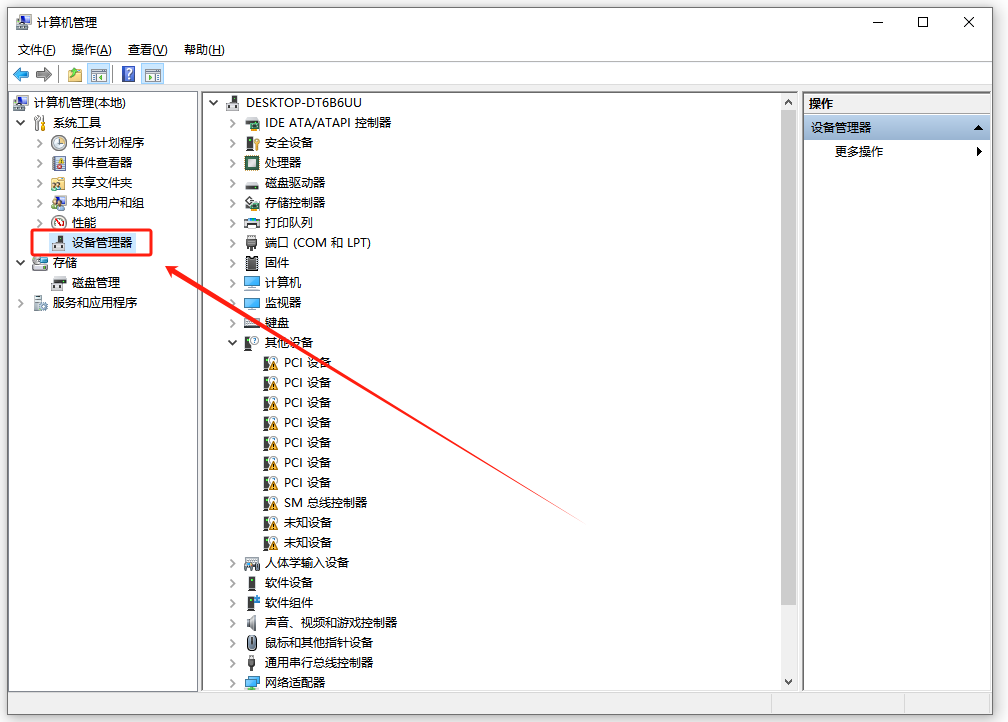This screenshot has height=722, width=1008.
Task: Click the blue Back arrow in toolbar
Action: [21, 74]
